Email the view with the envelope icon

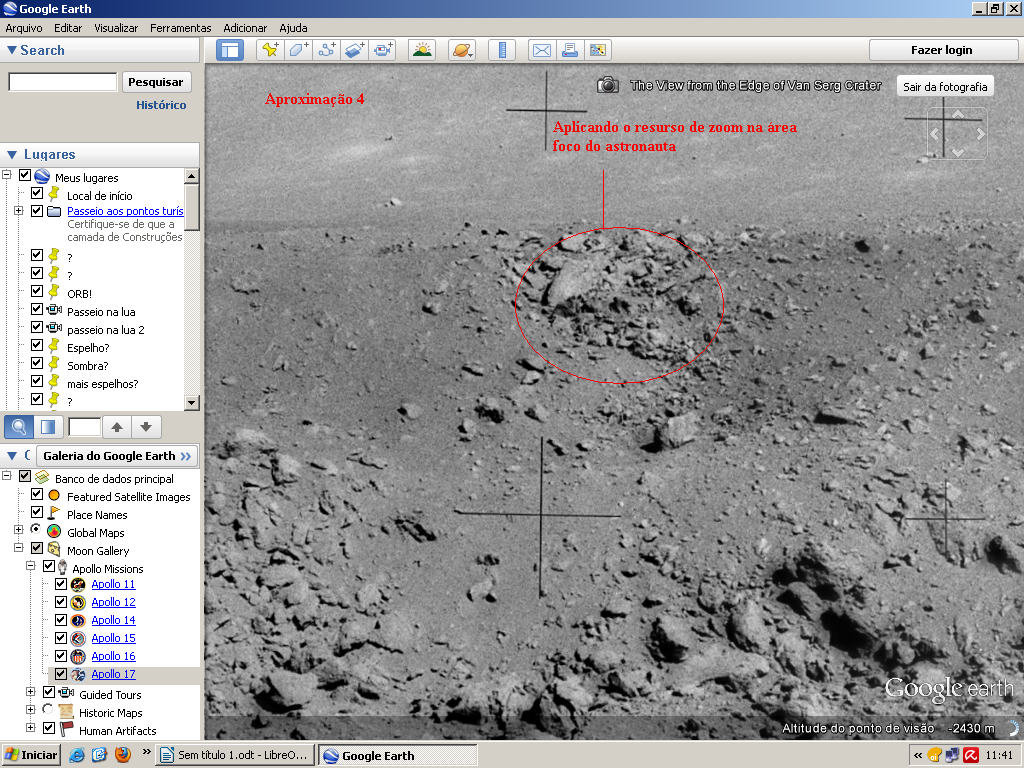(542, 50)
